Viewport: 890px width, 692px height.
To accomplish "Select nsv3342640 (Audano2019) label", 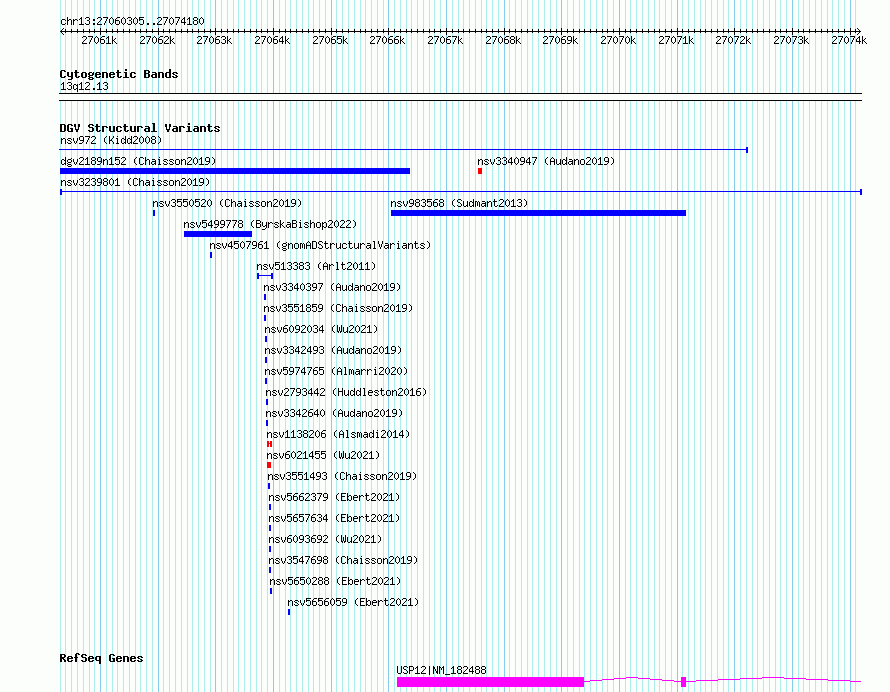I will point(334,413).
